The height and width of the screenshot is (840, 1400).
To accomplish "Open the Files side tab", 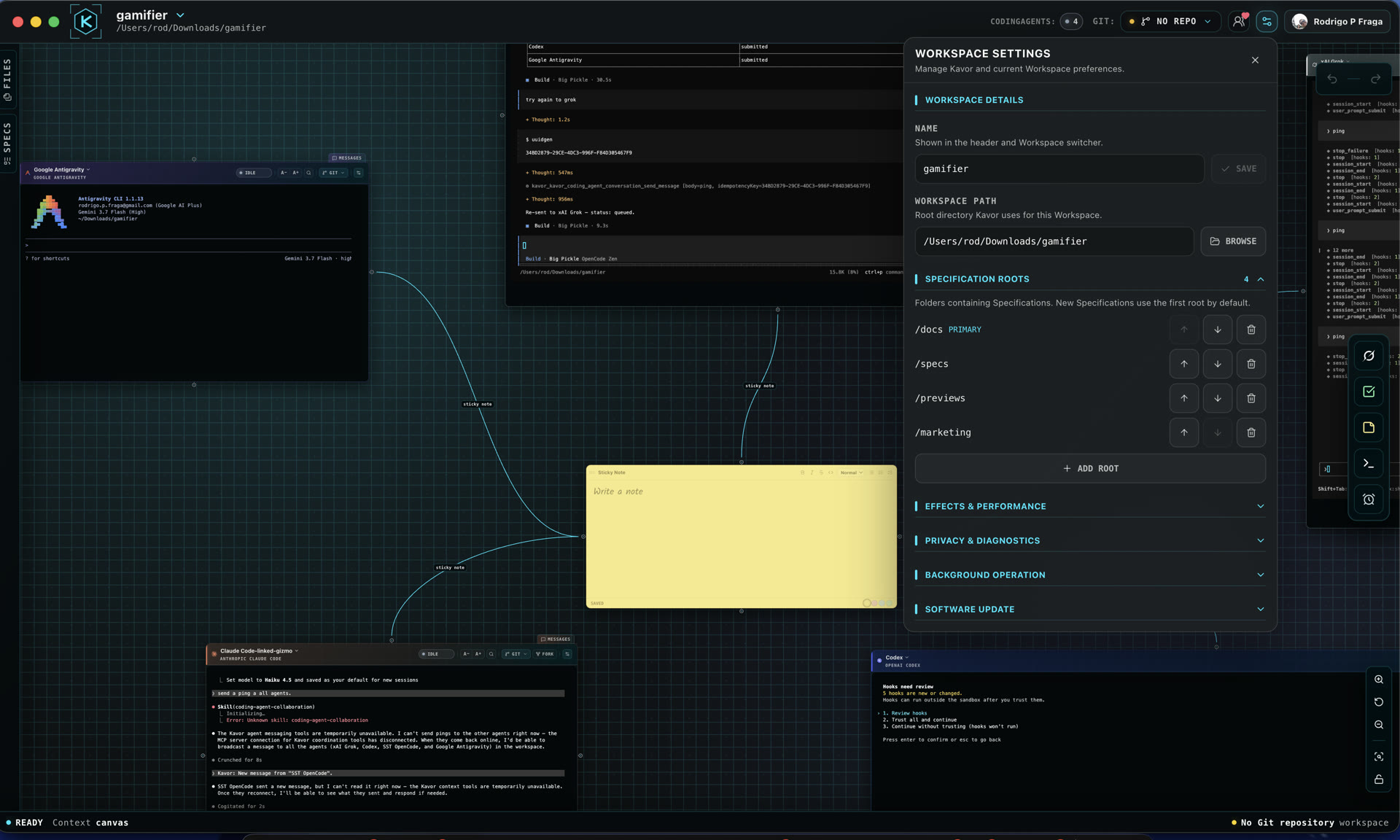I will click(x=7, y=79).
